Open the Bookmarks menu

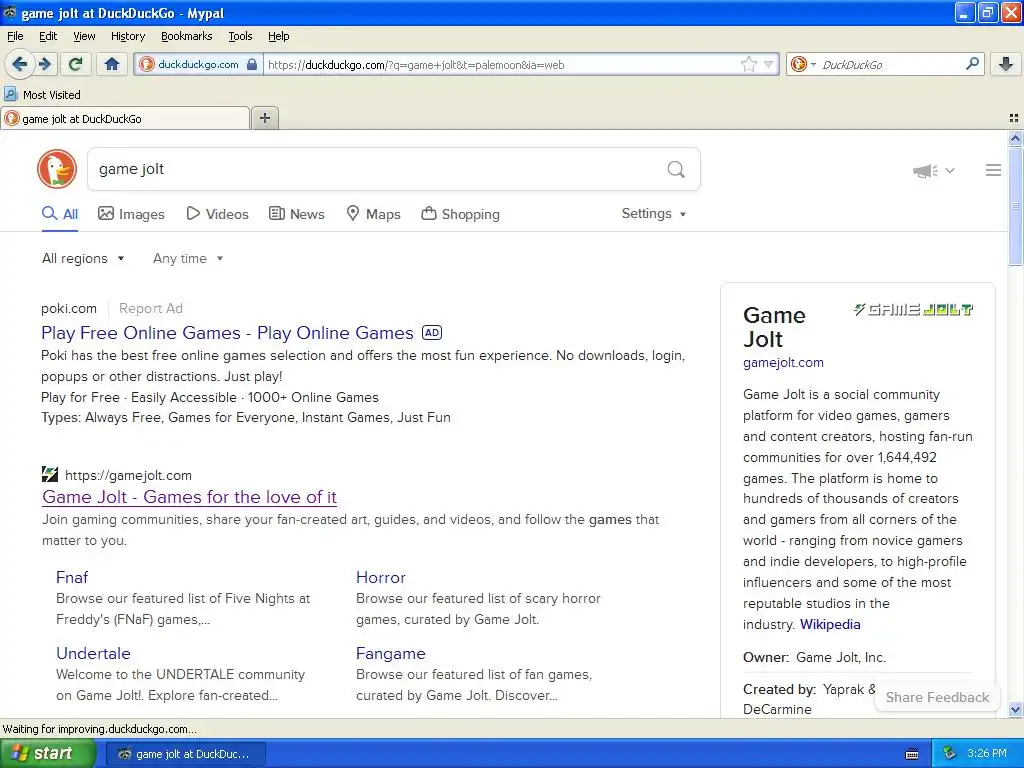click(x=187, y=36)
